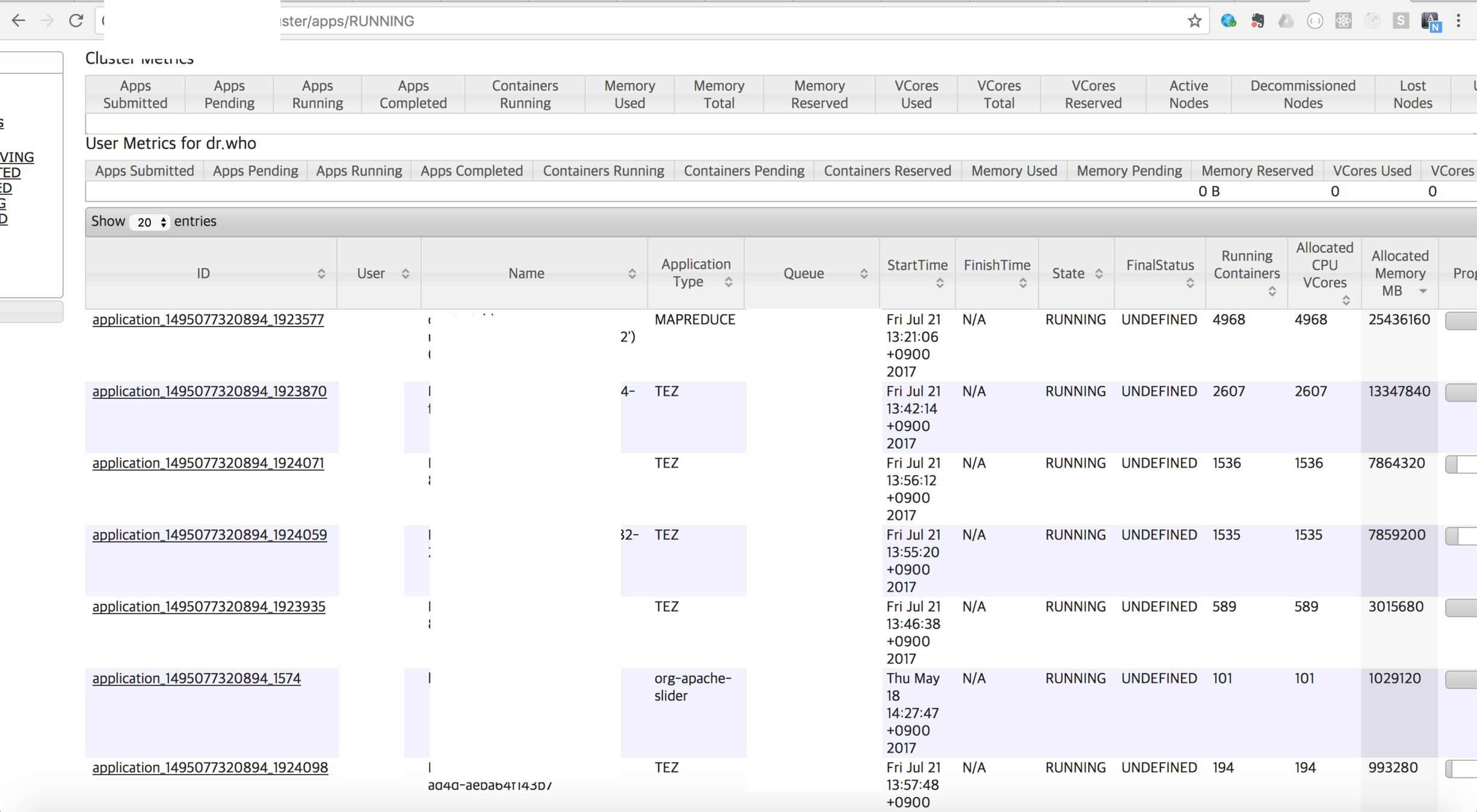The width and height of the screenshot is (1477, 812).
Task: Go back using the browser back arrow
Action: (x=19, y=21)
